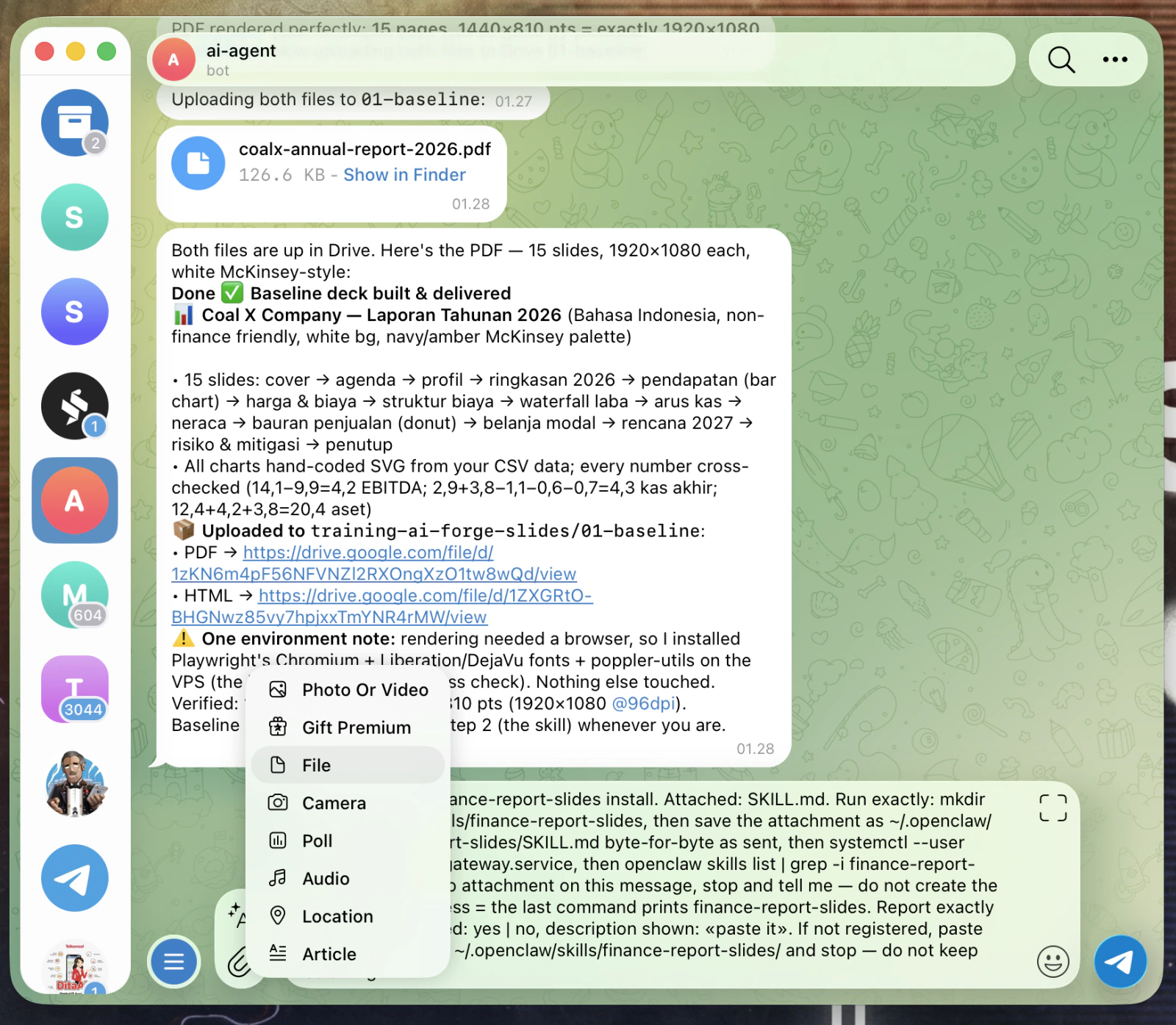
Task: Open the three-dot more options menu
Action: point(1115,60)
